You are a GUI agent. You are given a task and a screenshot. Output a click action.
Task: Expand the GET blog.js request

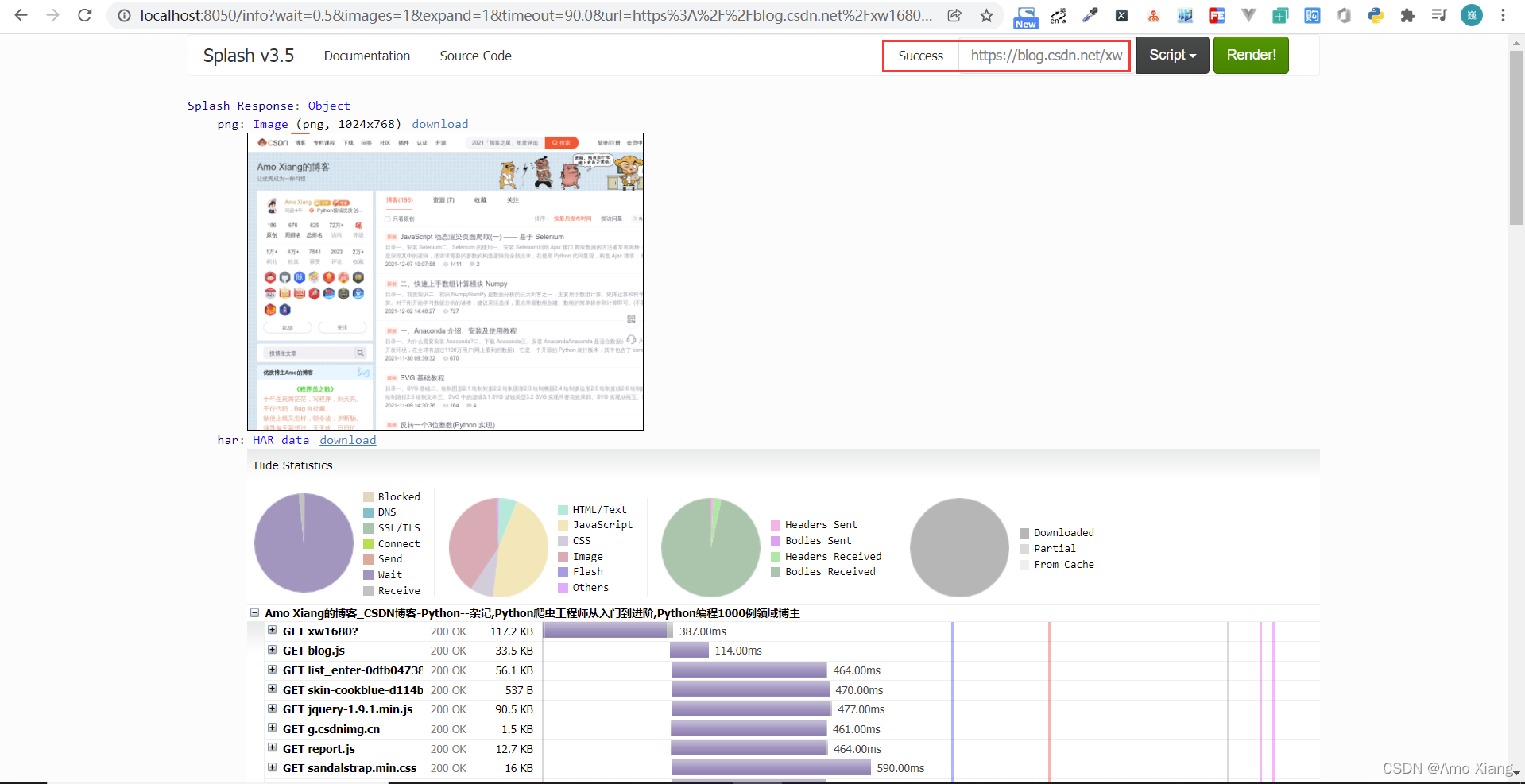tap(272, 649)
